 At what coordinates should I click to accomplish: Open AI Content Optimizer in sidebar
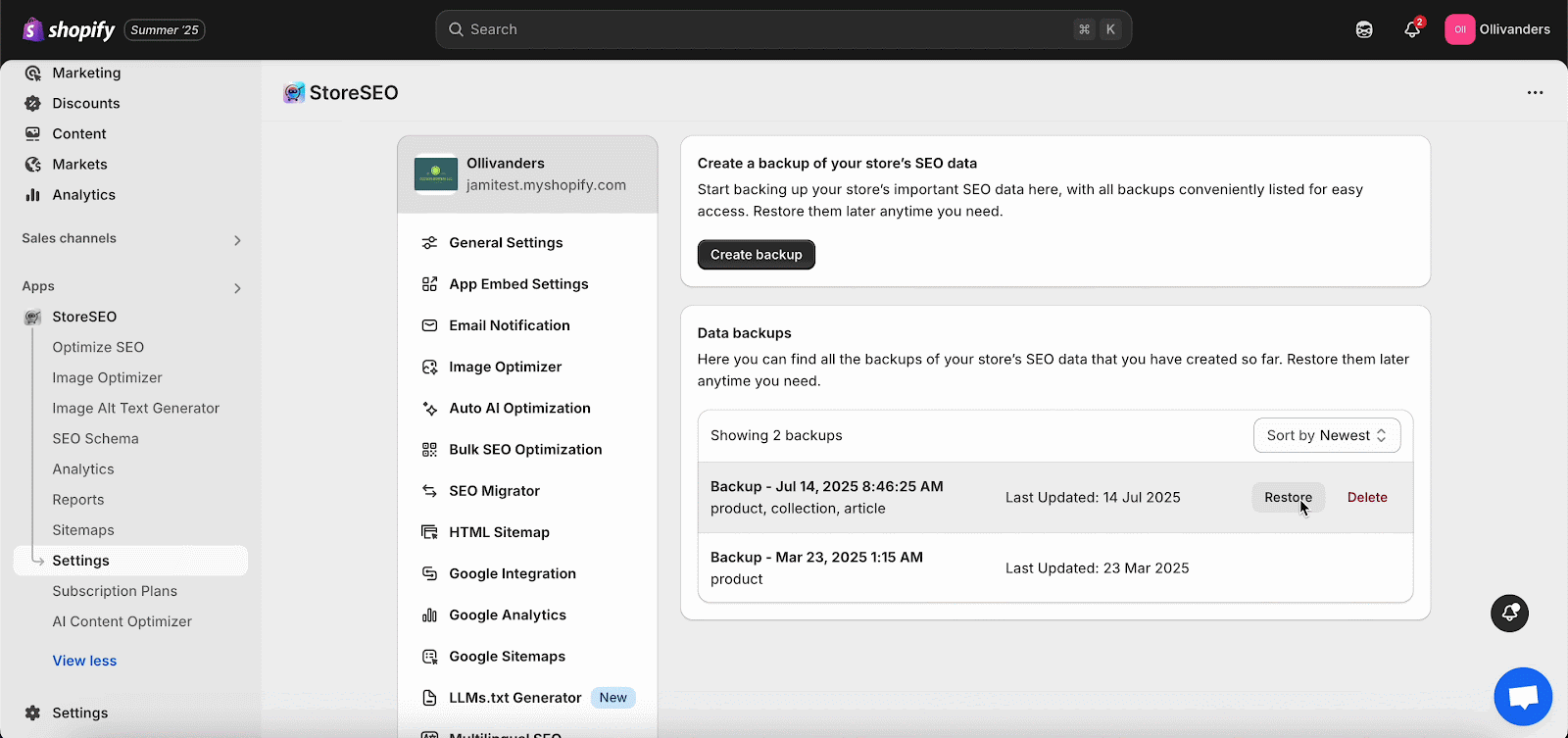(122, 621)
